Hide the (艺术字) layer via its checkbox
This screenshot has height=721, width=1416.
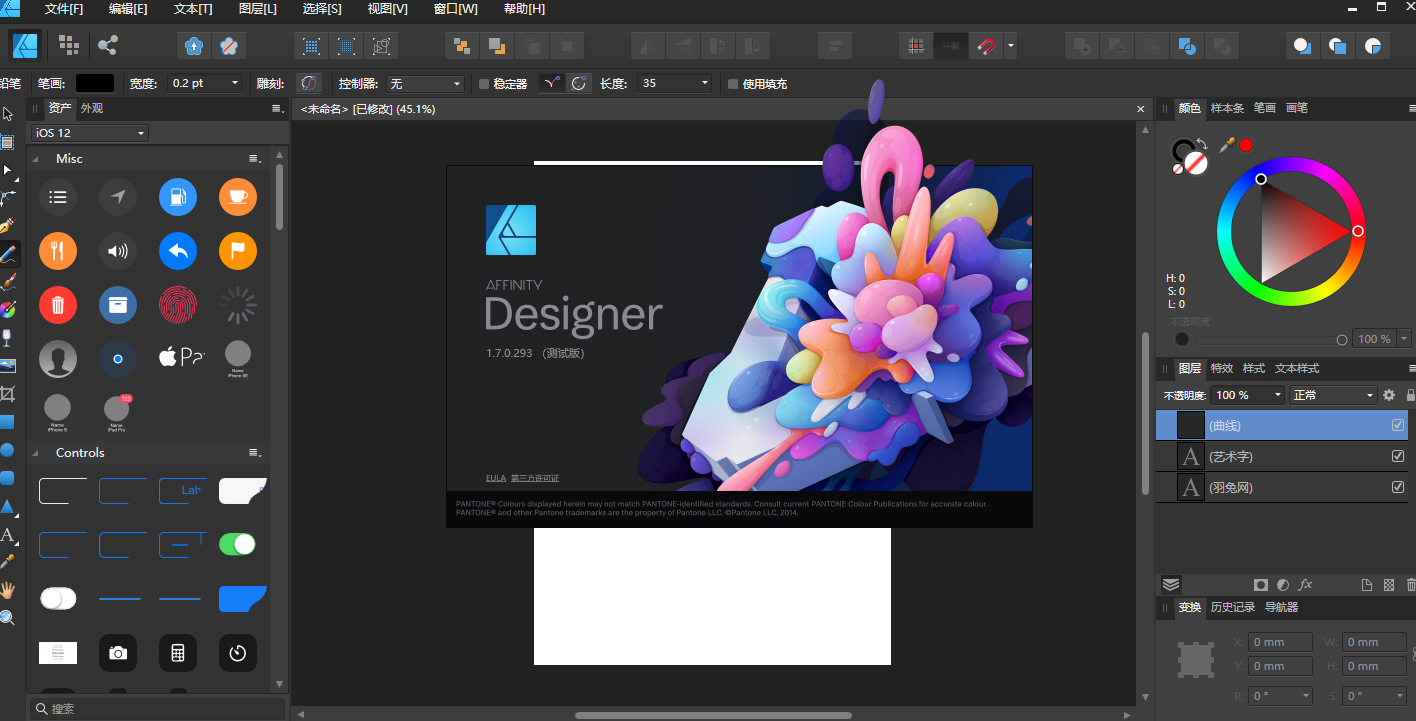[x=1398, y=456]
